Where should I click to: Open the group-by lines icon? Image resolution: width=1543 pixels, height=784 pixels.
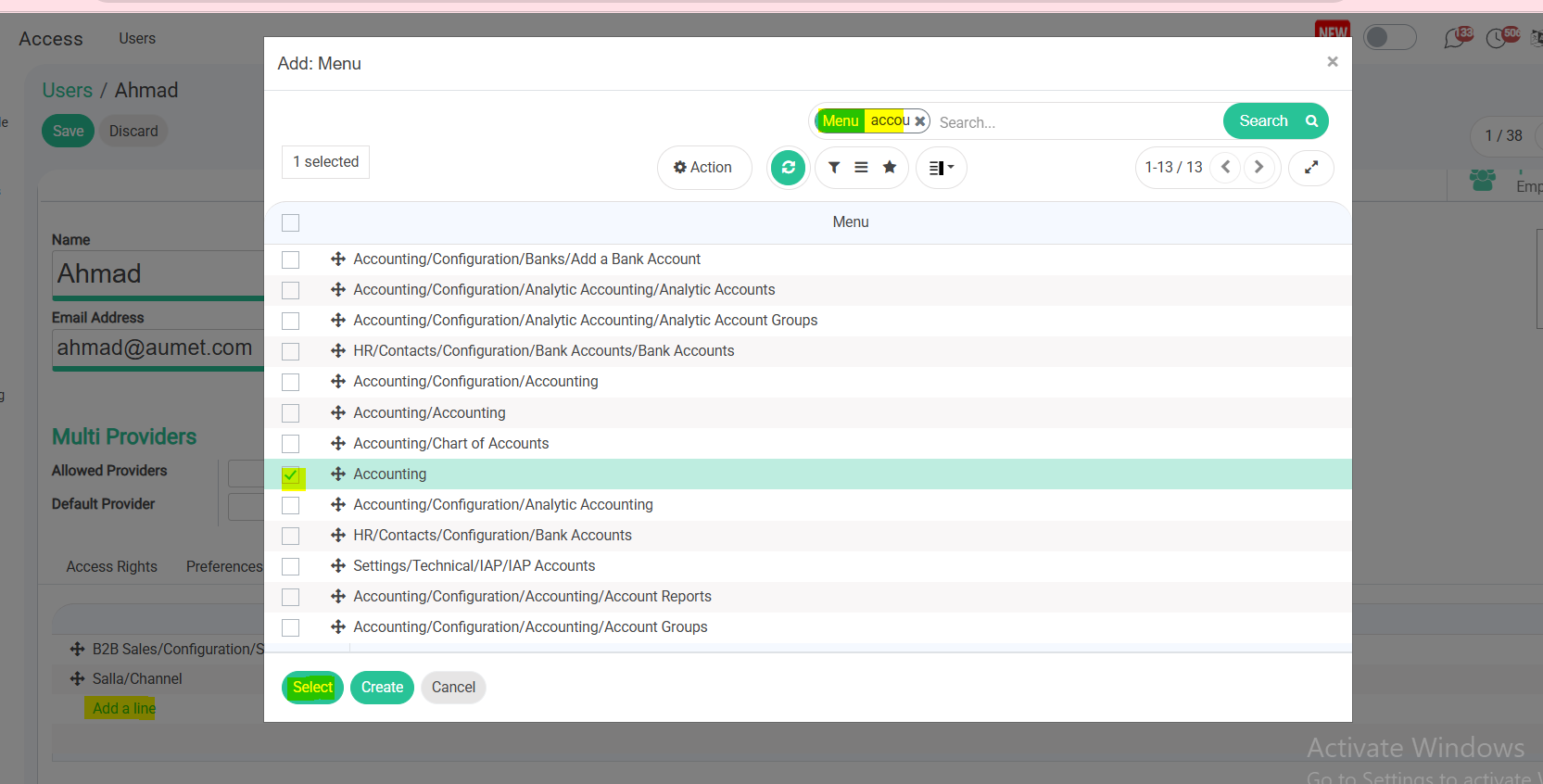pos(862,168)
